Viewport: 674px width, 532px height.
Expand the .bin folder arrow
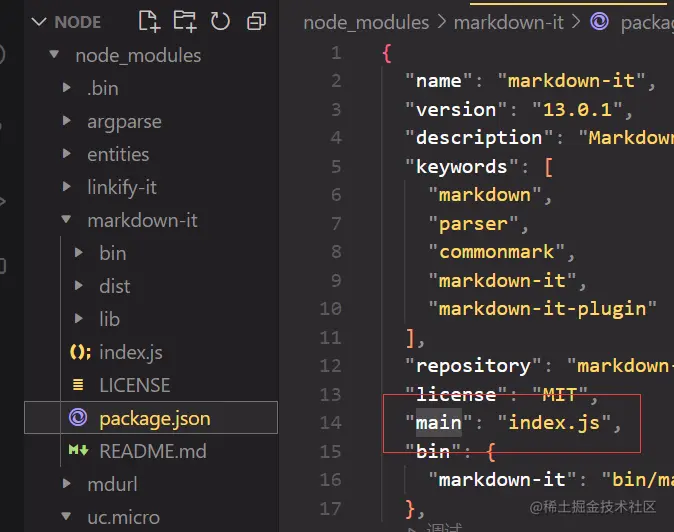(x=67, y=88)
